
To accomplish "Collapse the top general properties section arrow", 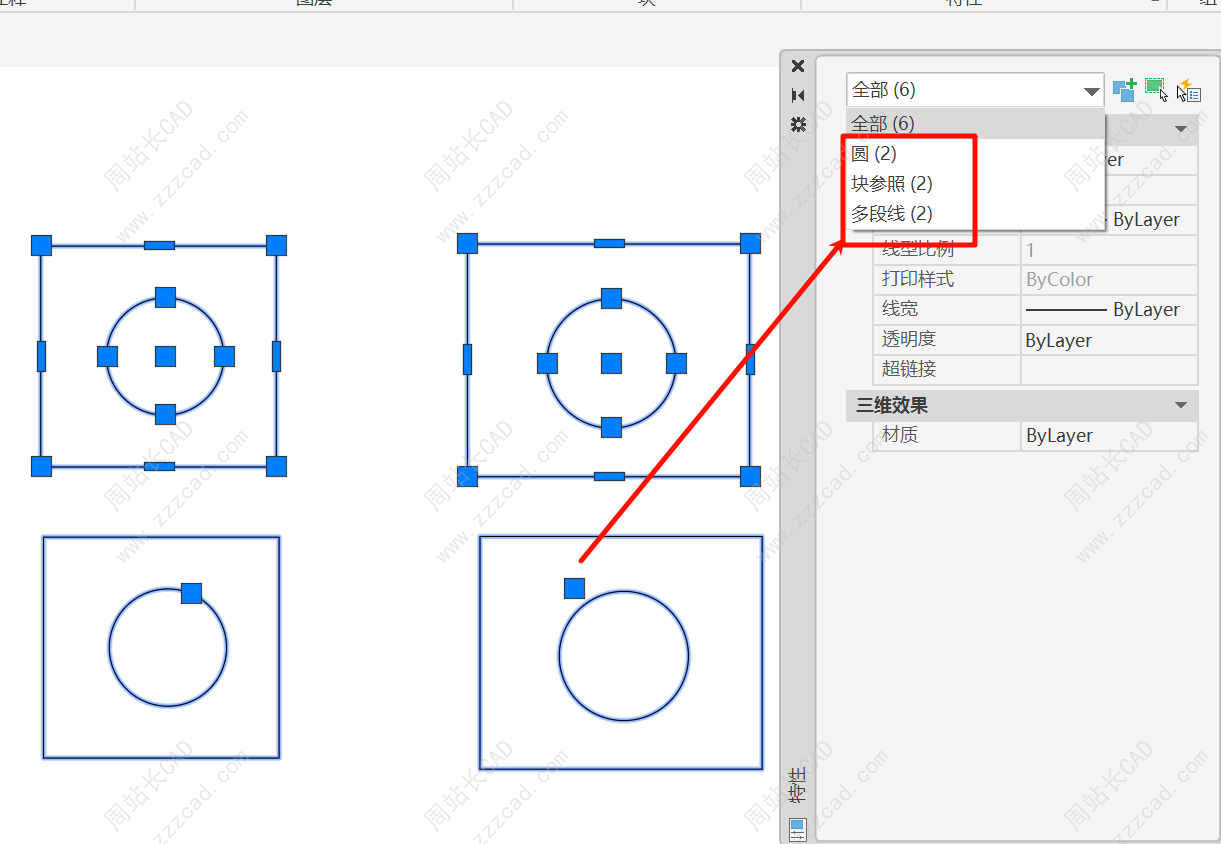I will (x=1181, y=129).
